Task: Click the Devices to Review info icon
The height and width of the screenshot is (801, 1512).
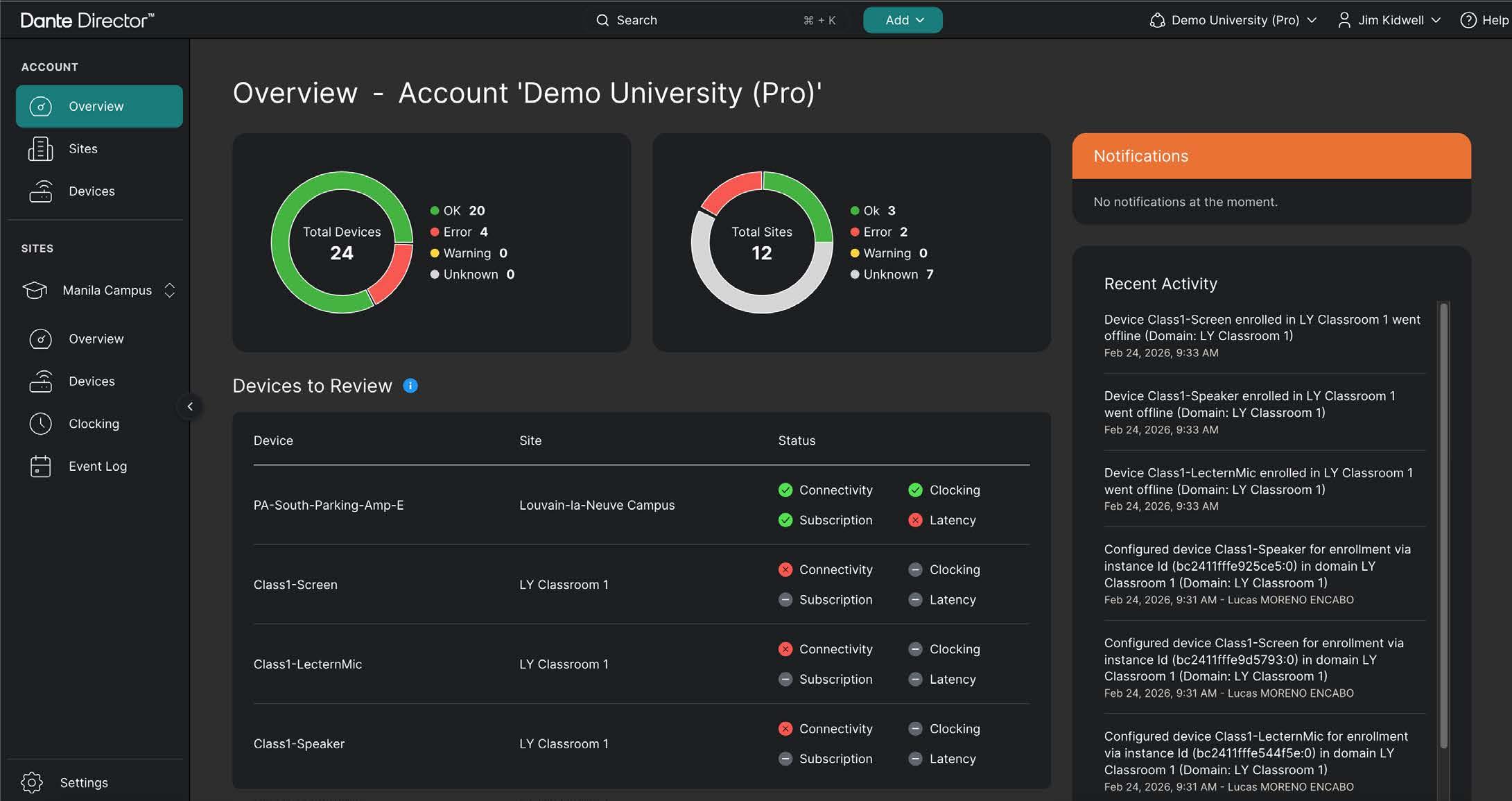Action: coord(410,386)
